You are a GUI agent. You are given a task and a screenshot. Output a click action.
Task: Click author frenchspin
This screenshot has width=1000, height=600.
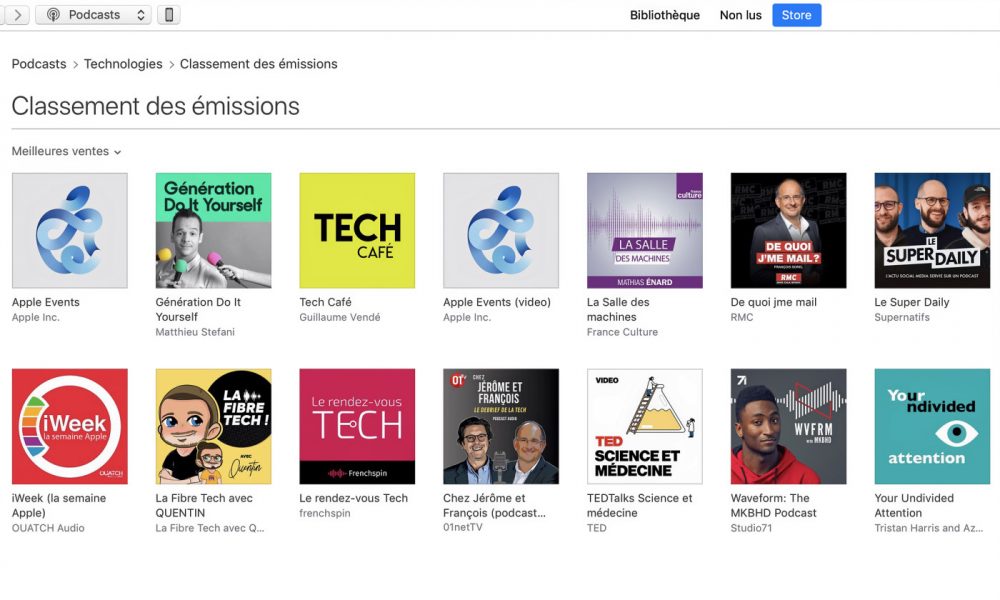[325, 513]
